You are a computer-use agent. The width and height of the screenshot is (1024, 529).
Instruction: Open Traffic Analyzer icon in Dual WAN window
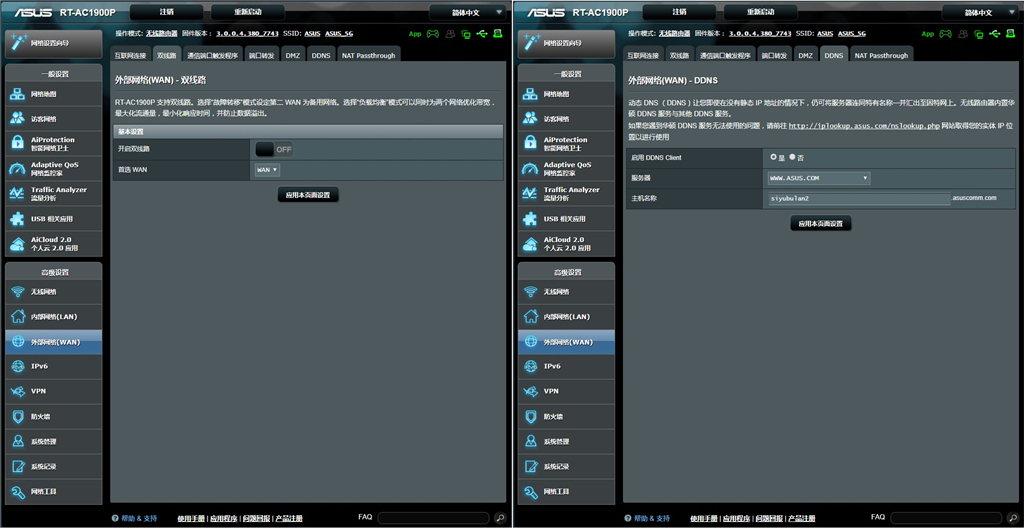click(x=17, y=193)
